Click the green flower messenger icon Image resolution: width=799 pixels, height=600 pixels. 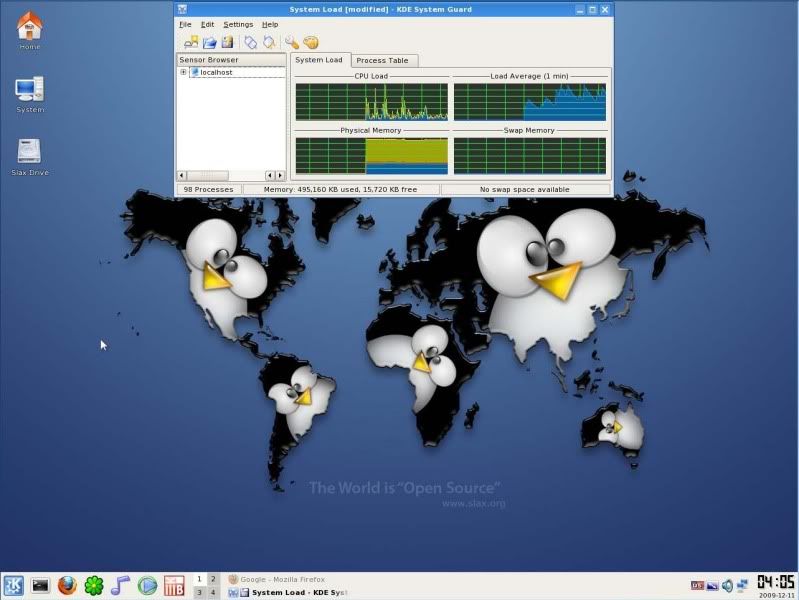tap(94, 586)
